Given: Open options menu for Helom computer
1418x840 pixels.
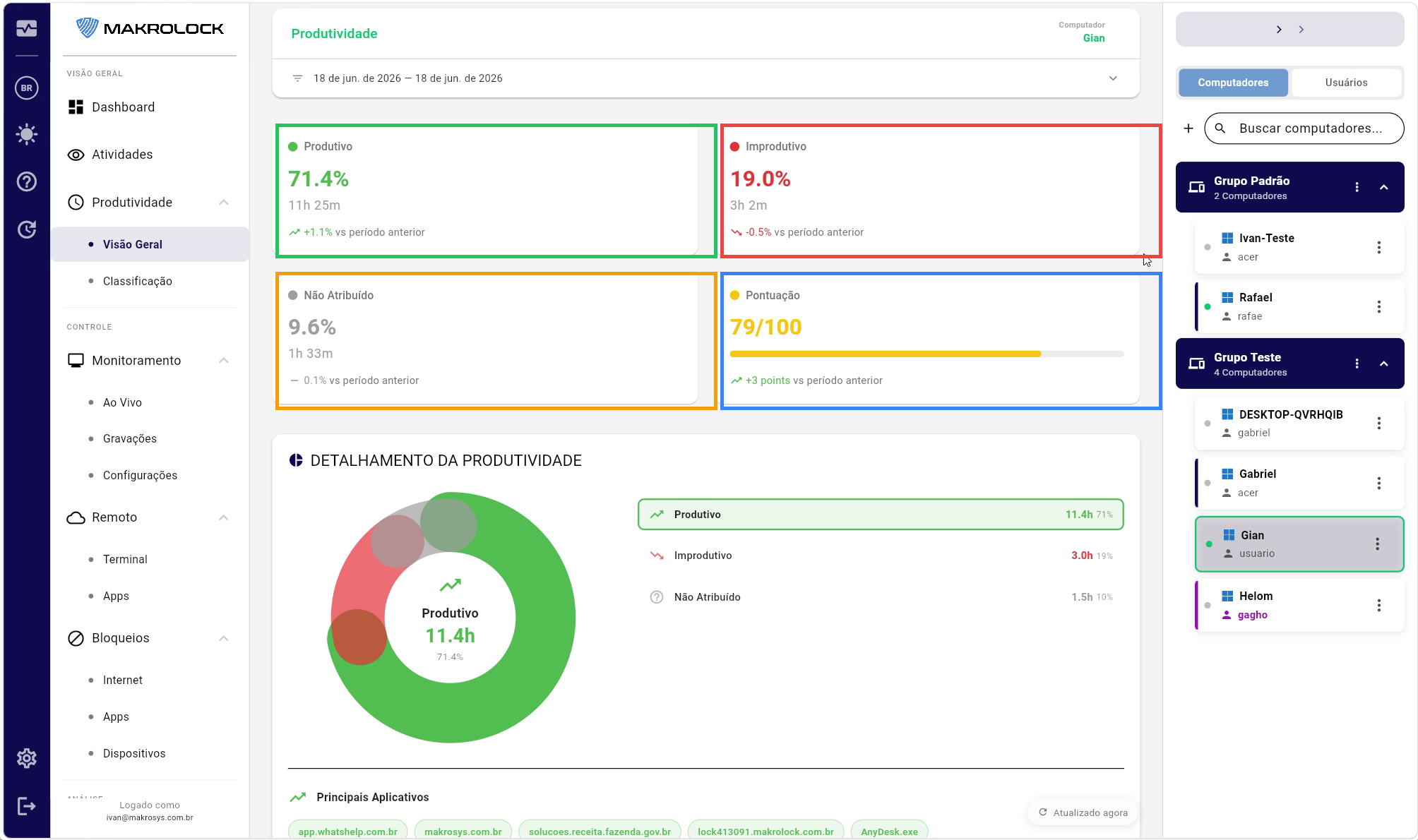Looking at the screenshot, I should (1378, 605).
